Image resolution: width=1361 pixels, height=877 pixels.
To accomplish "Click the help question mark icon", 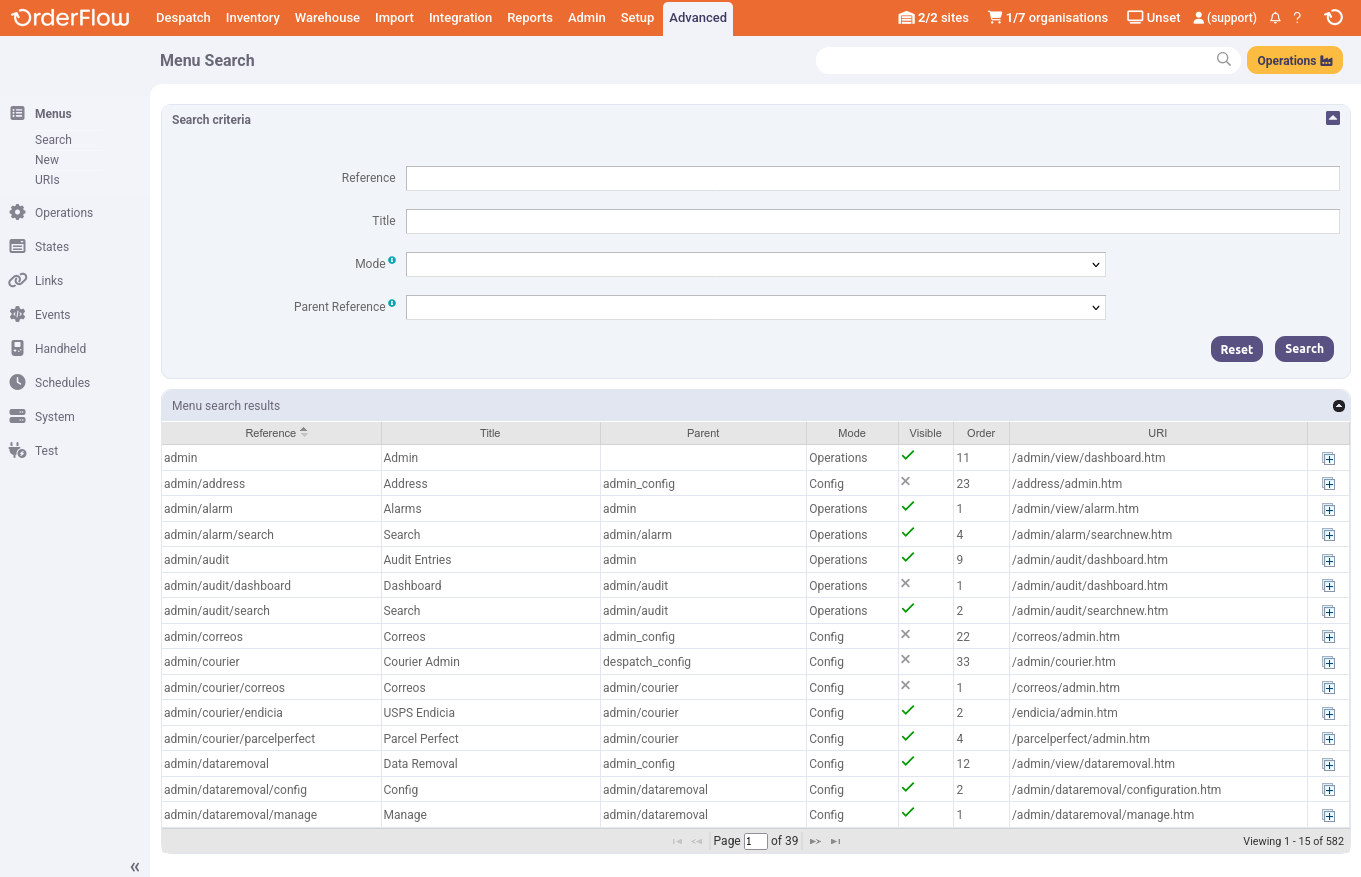I will tap(1297, 18).
